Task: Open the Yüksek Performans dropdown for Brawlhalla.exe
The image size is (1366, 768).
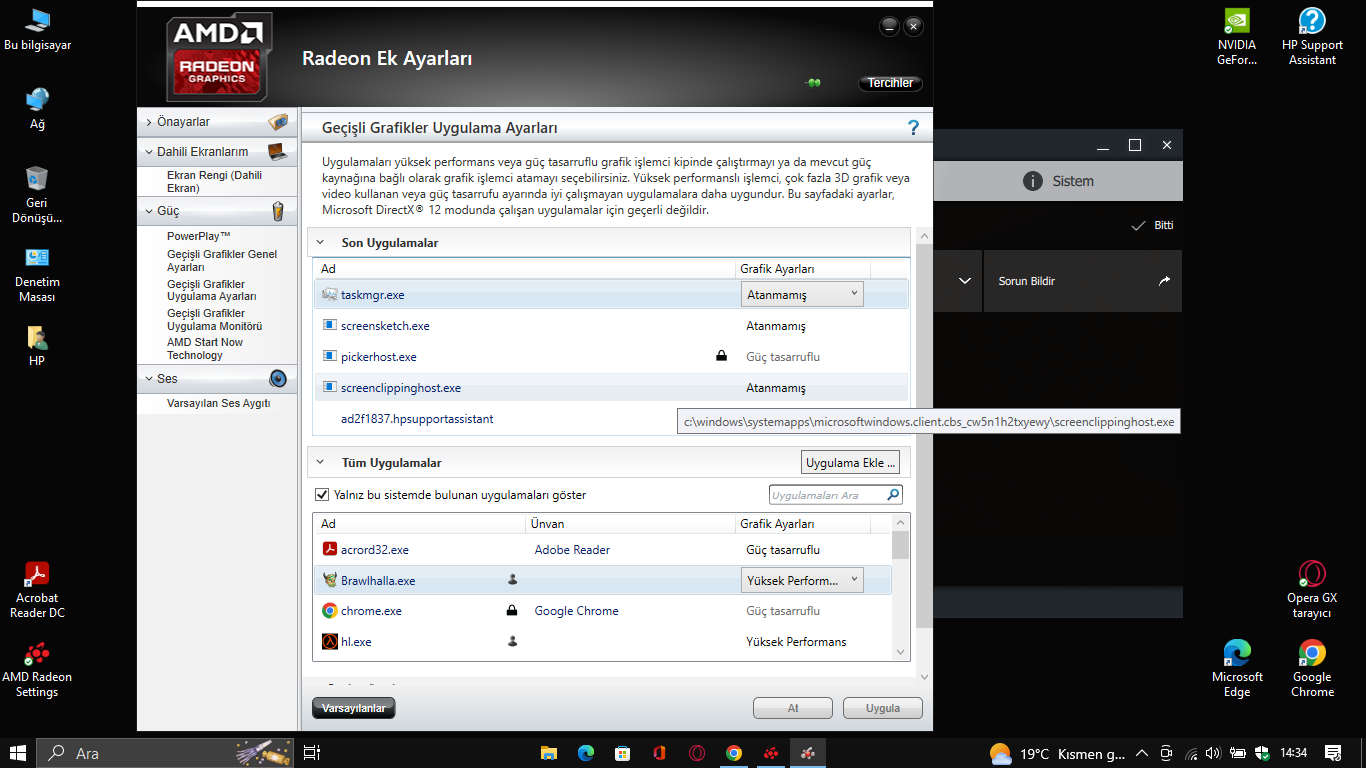Action: [802, 580]
